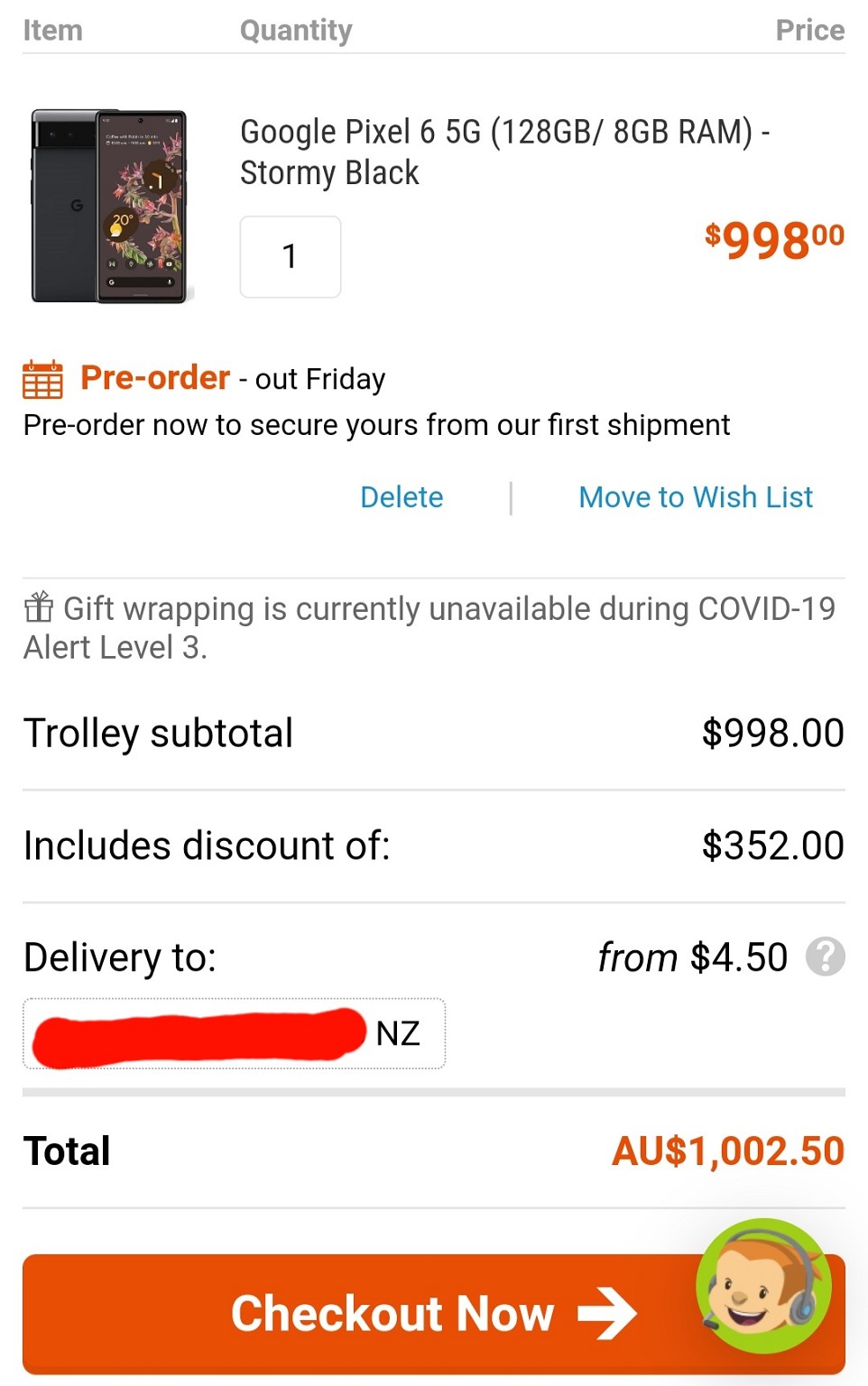Delete the Pixel 6 from trolley

point(402,497)
